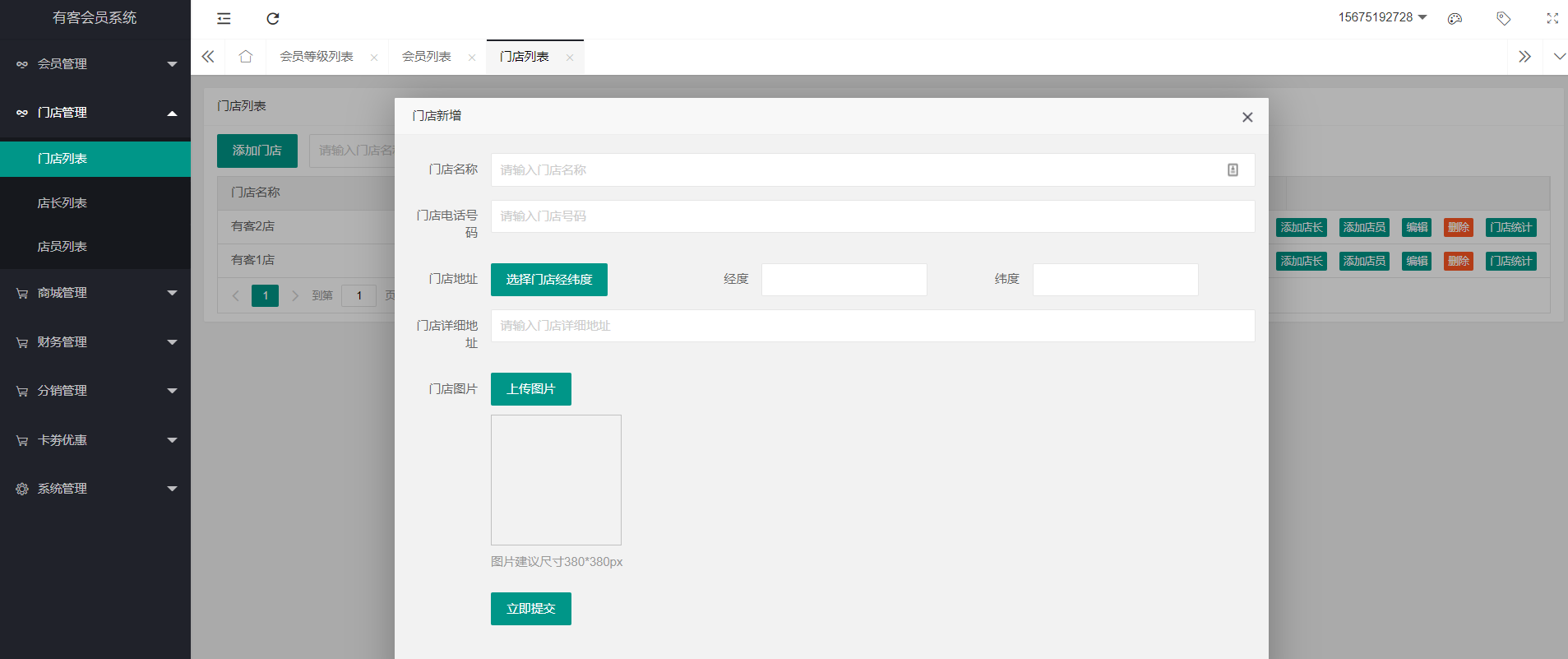Image resolution: width=1568 pixels, height=659 pixels.
Task: Open 店长列表 in sidebar
Action: click(x=95, y=202)
